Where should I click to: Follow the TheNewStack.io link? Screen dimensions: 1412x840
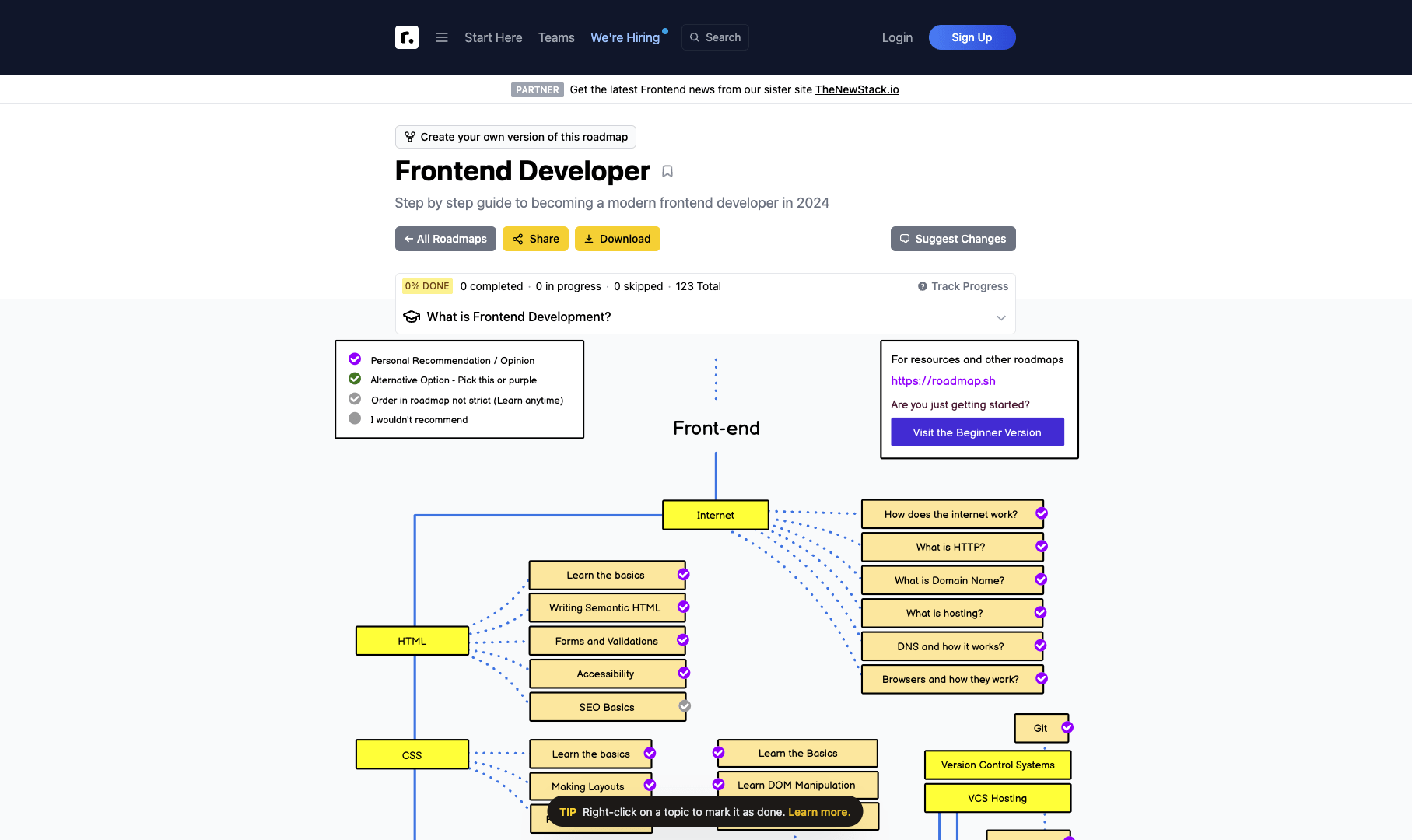857,89
